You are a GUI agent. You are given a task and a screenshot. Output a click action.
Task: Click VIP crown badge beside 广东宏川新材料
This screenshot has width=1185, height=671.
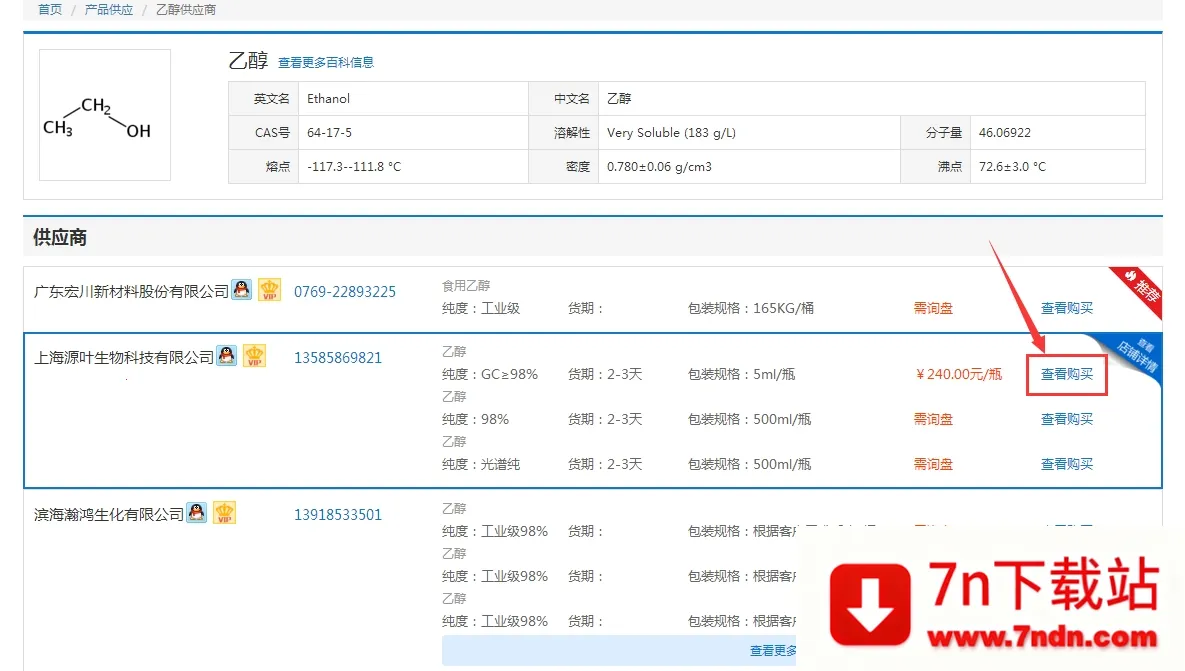coord(270,289)
